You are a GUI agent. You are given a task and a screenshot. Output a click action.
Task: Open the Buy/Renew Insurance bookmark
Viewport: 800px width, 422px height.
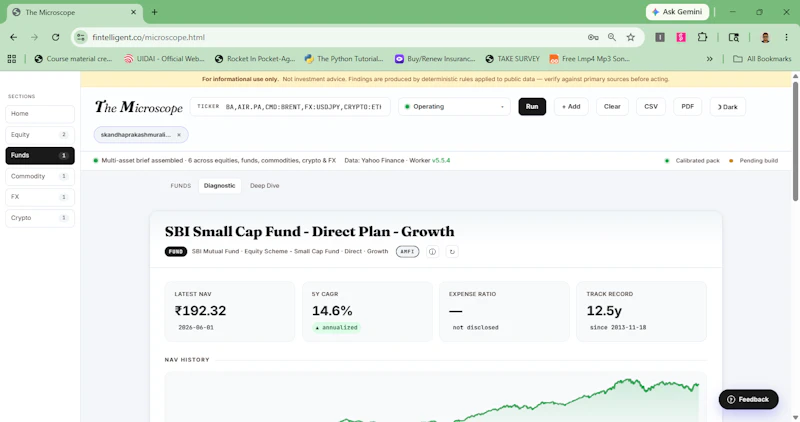pyautogui.click(x=435, y=59)
